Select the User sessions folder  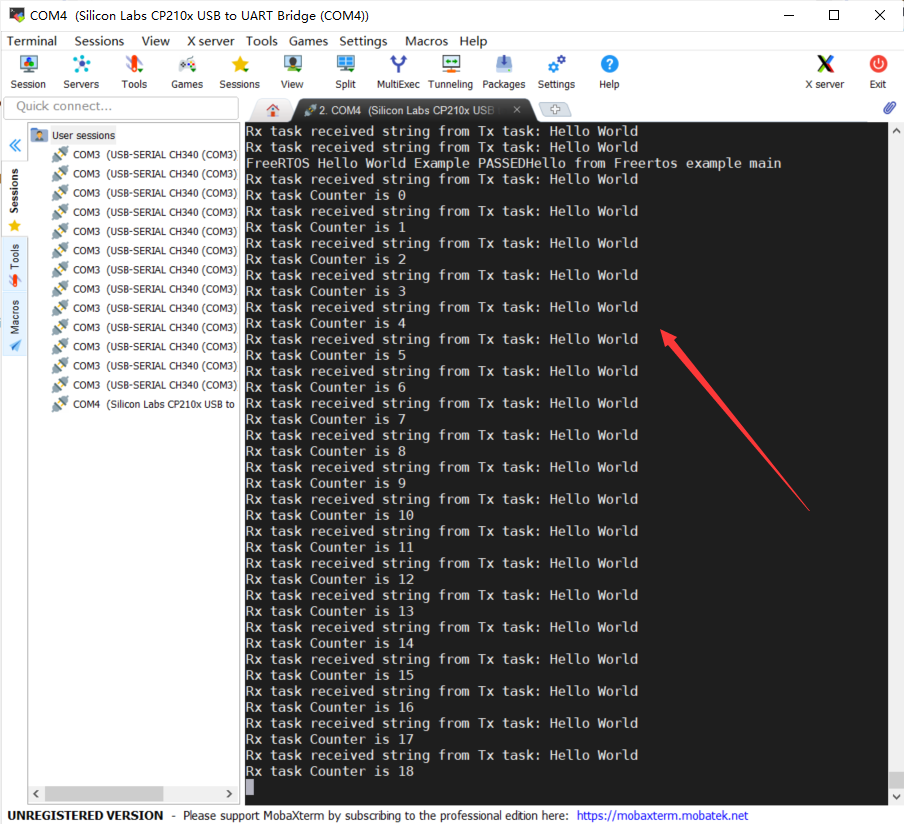pos(73,135)
